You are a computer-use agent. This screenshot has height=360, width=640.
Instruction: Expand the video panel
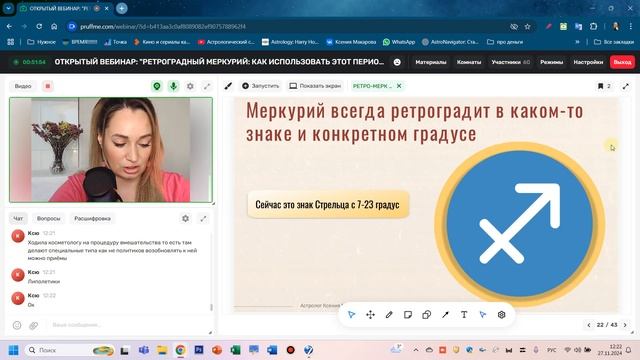point(207,86)
